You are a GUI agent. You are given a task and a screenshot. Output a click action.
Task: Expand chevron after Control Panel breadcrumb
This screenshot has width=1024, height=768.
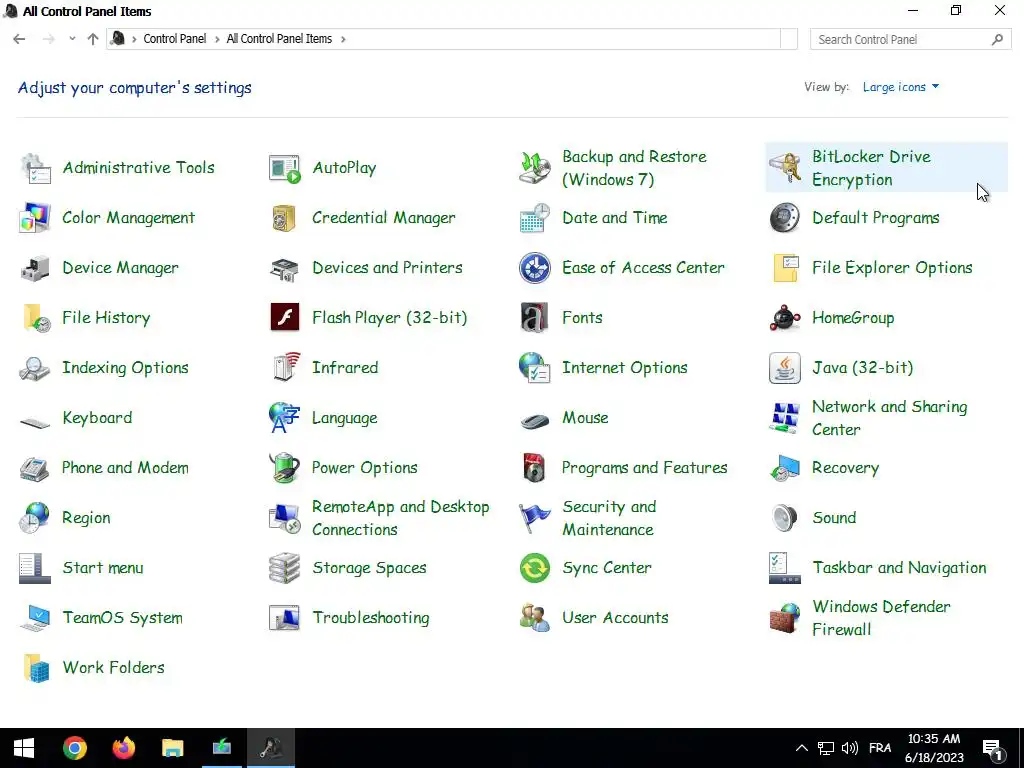click(217, 39)
